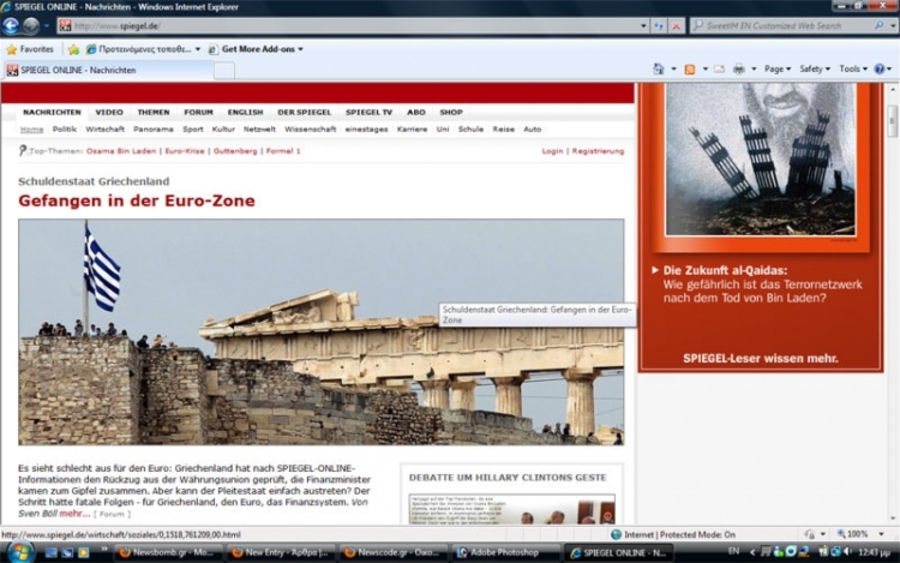This screenshot has height=563, width=900.
Task: Open the article's Forum link
Action: click(112, 514)
